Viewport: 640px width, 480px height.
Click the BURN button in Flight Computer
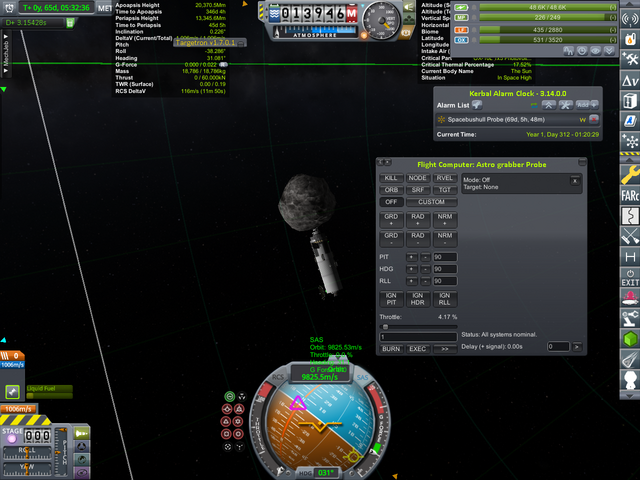[391, 349]
